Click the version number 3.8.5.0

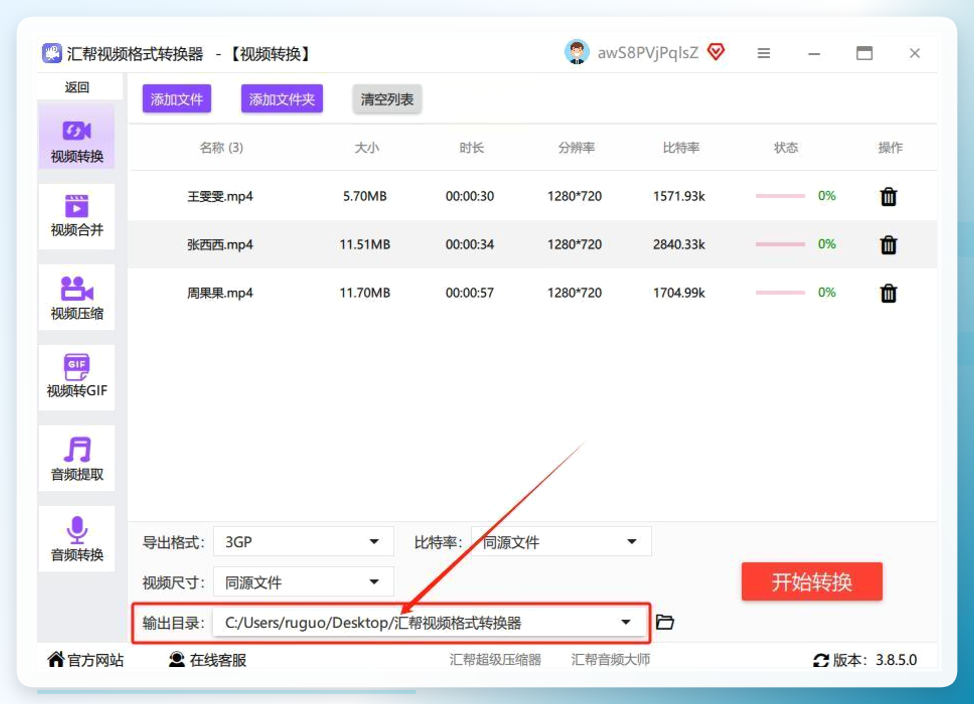click(896, 660)
